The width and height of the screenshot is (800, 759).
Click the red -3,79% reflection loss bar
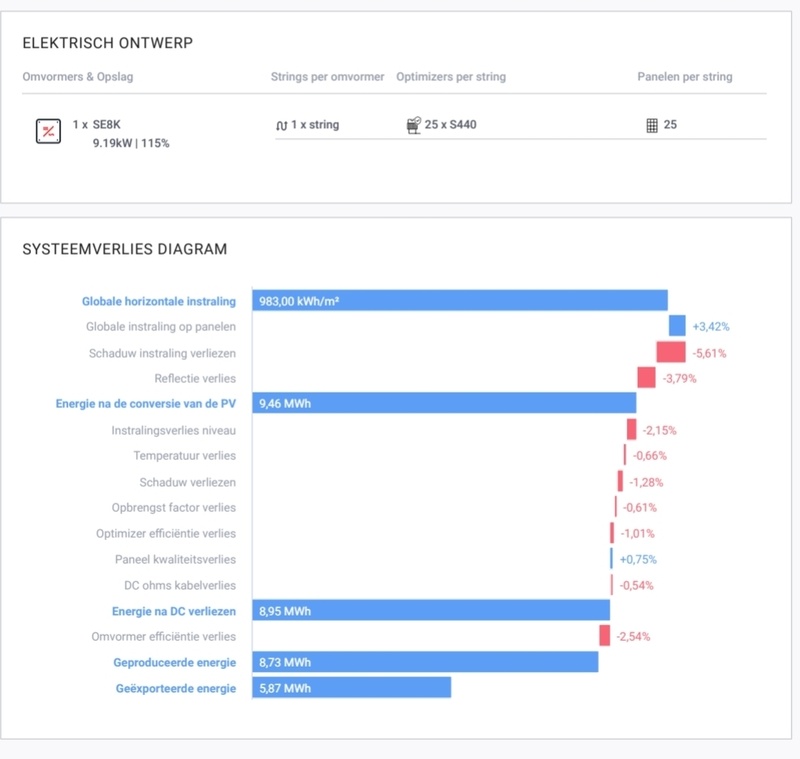[646, 378]
